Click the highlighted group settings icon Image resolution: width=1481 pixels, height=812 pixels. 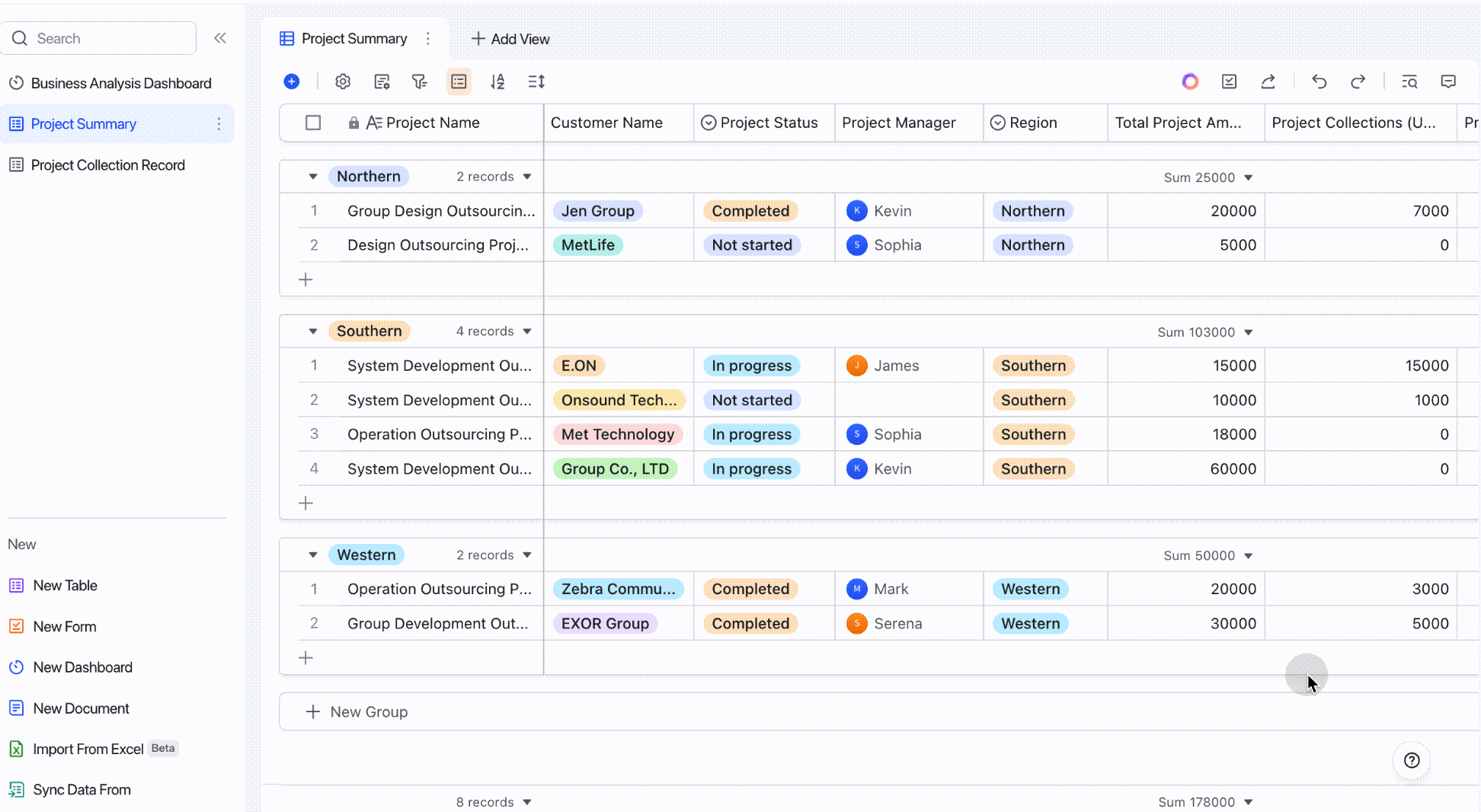point(459,82)
